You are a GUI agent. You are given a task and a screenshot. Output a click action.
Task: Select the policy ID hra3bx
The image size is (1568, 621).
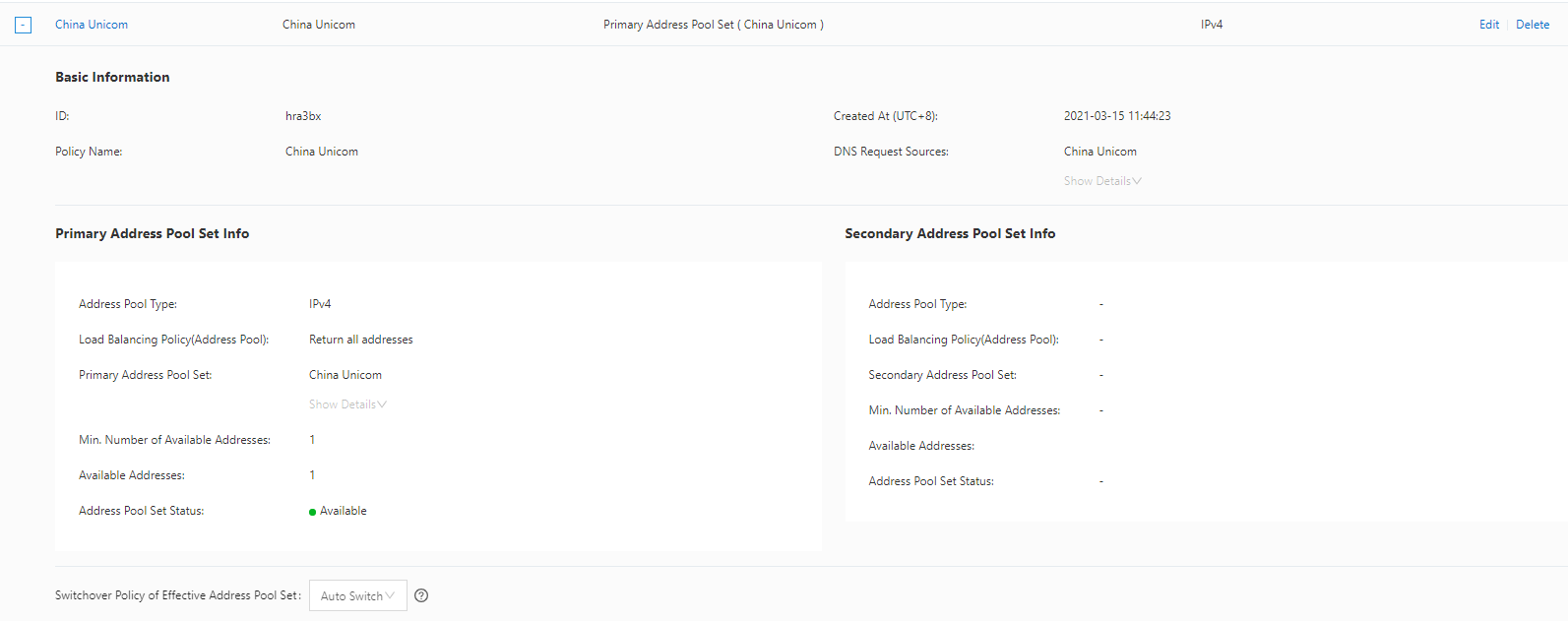(x=303, y=116)
